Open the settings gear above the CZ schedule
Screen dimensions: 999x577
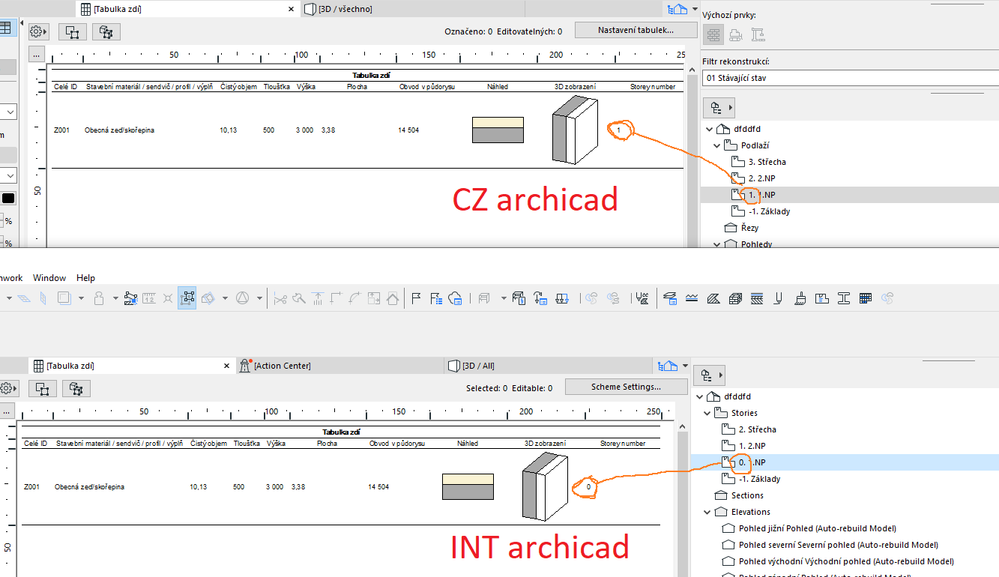(x=36, y=31)
